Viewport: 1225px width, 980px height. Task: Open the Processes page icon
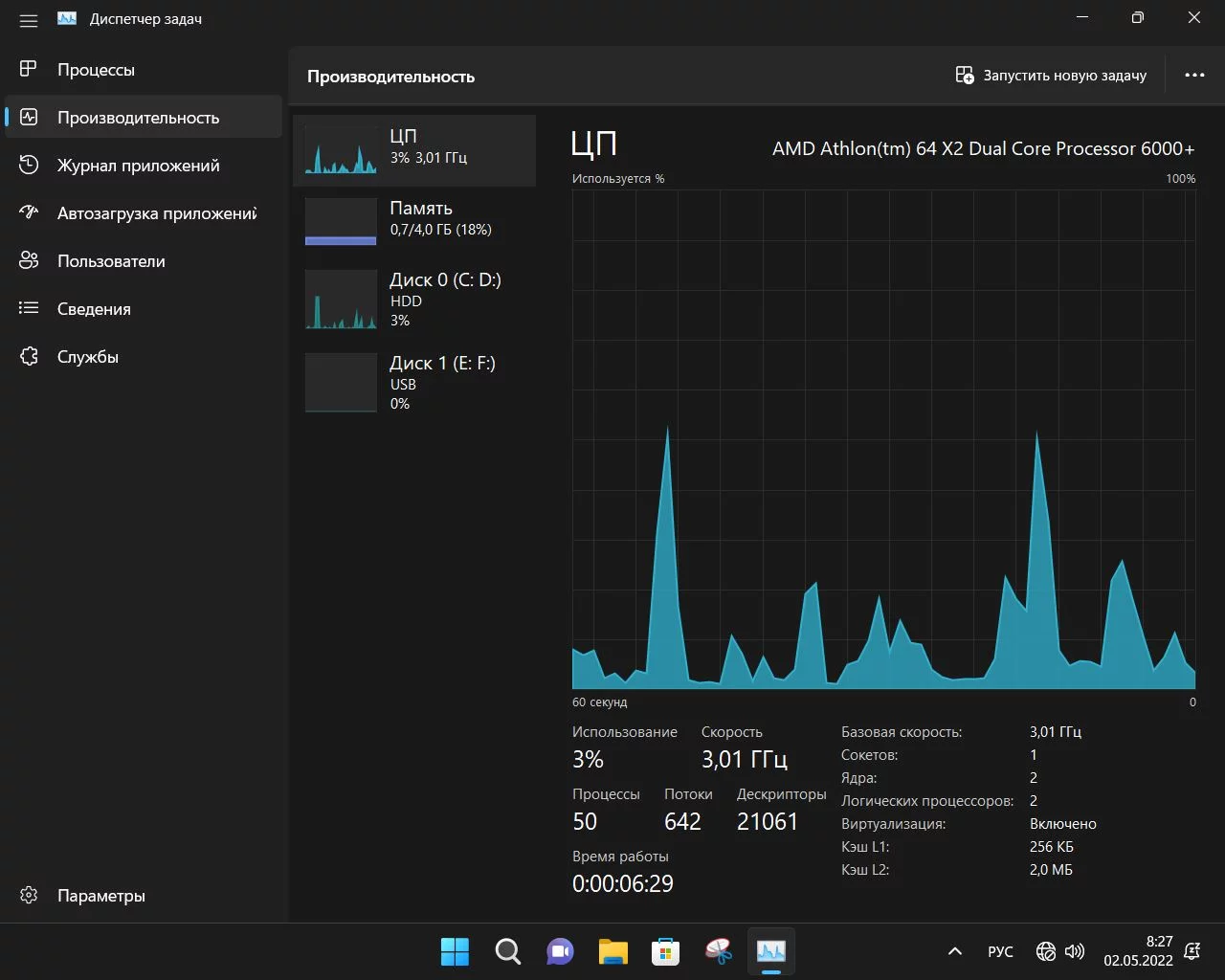tap(29, 69)
